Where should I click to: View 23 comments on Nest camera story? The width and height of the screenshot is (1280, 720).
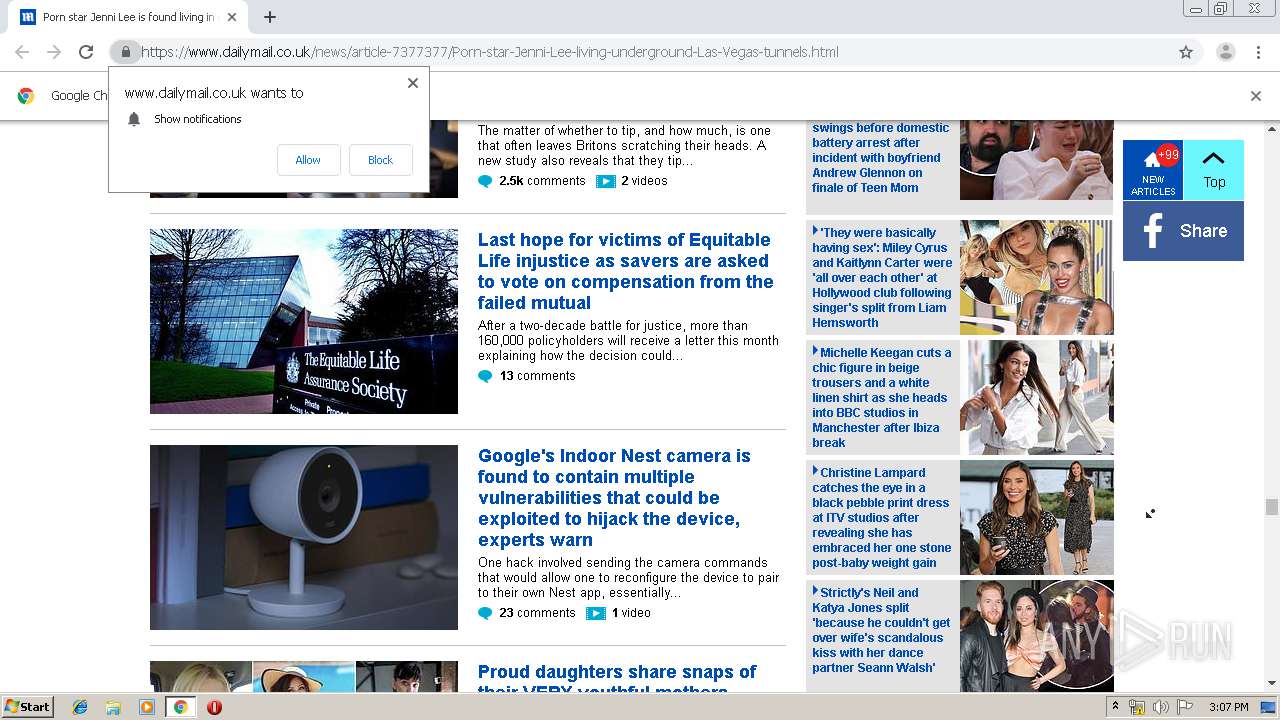(x=527, y=613)
